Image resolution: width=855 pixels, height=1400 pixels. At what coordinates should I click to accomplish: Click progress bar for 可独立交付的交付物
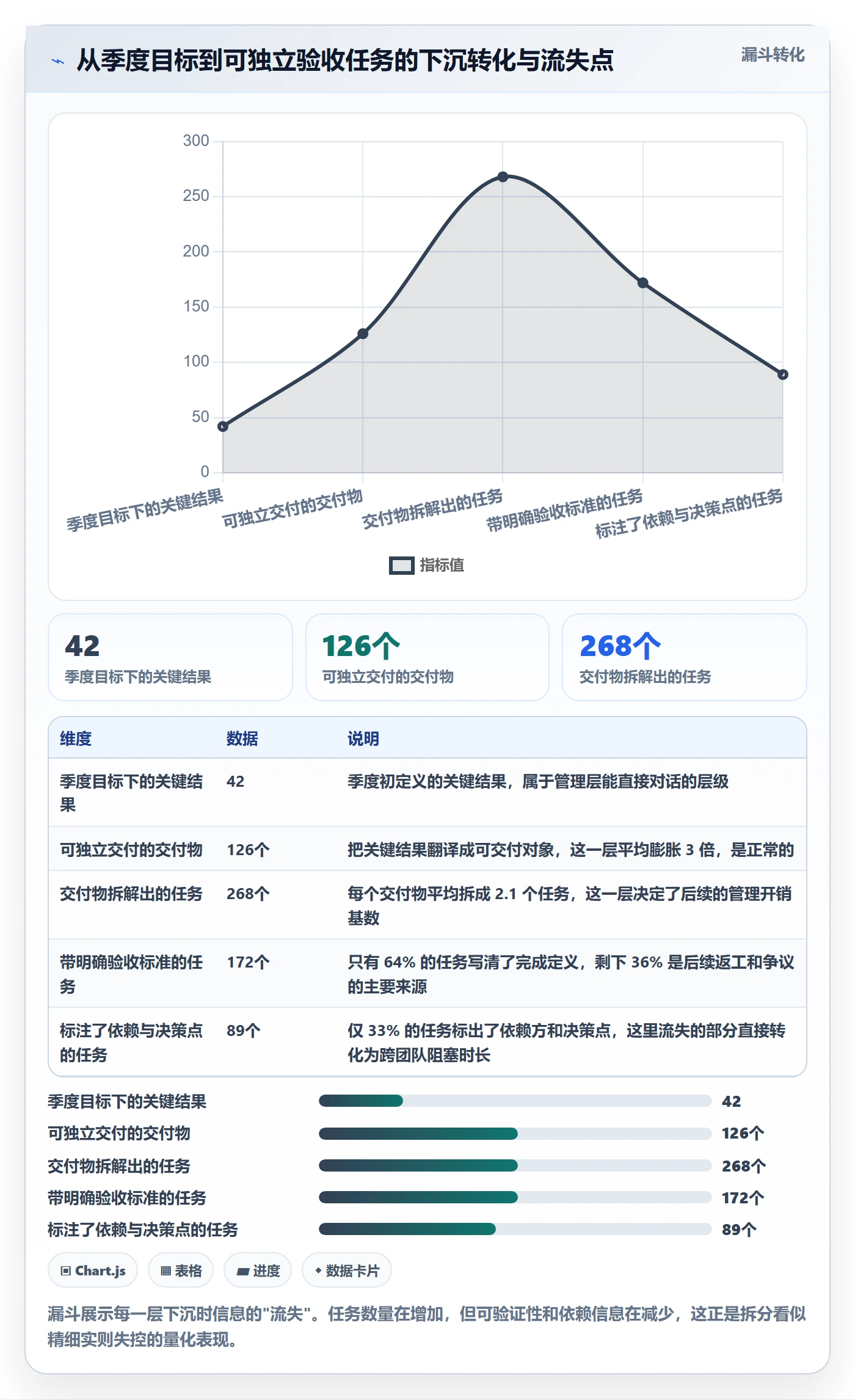point(515,1134)
